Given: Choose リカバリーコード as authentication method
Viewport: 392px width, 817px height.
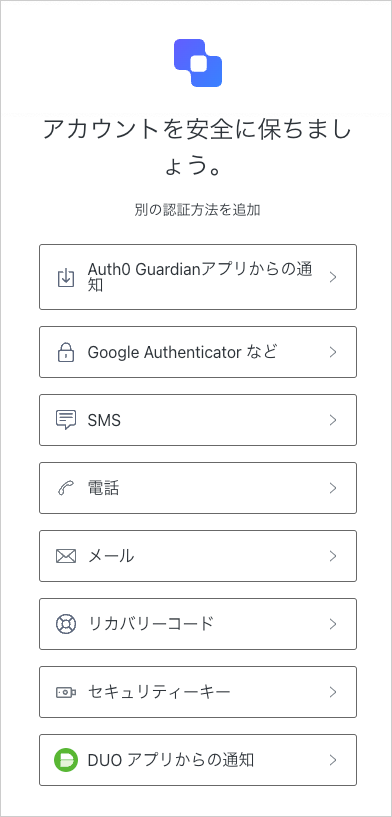Looking at the screenshot, I should point(198,624).
